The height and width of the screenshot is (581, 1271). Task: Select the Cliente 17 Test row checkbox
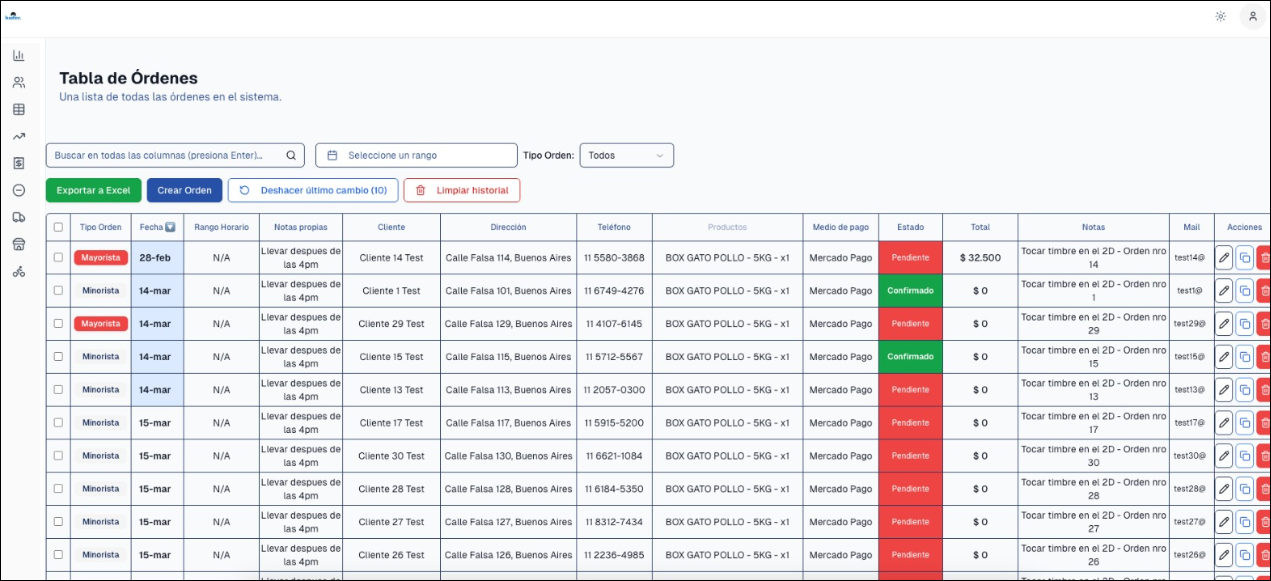58,423
